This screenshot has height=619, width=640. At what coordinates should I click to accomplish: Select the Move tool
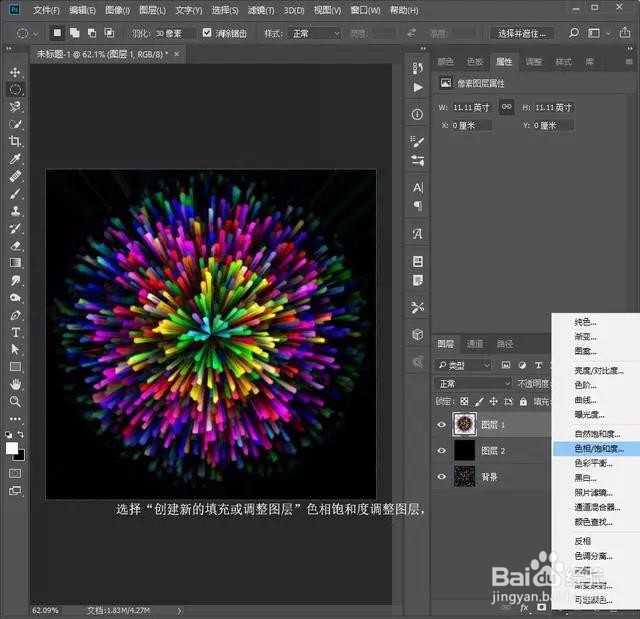(15, 72)
